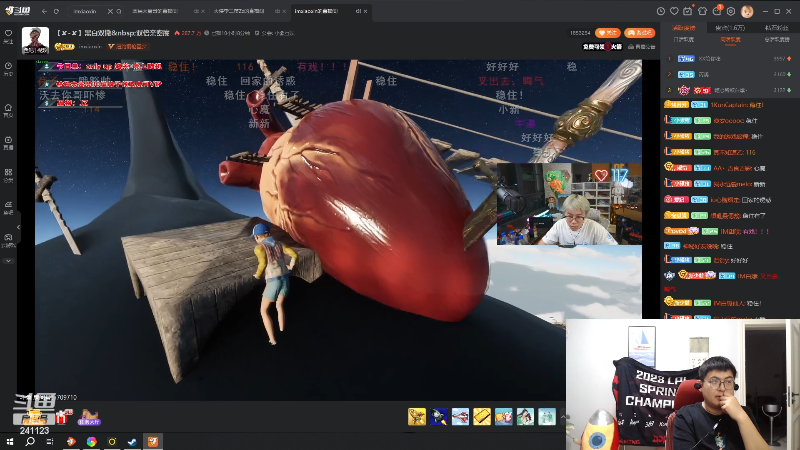Open the rank 3 user in contribution list
800x450 pixels.
click(x=730, y=90)
